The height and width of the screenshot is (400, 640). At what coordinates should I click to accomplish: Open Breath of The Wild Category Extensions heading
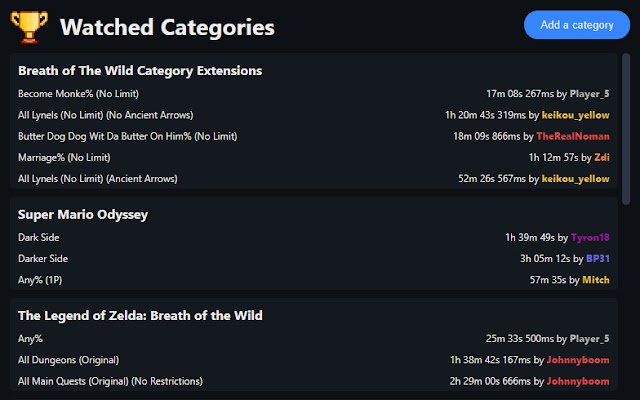140,71
